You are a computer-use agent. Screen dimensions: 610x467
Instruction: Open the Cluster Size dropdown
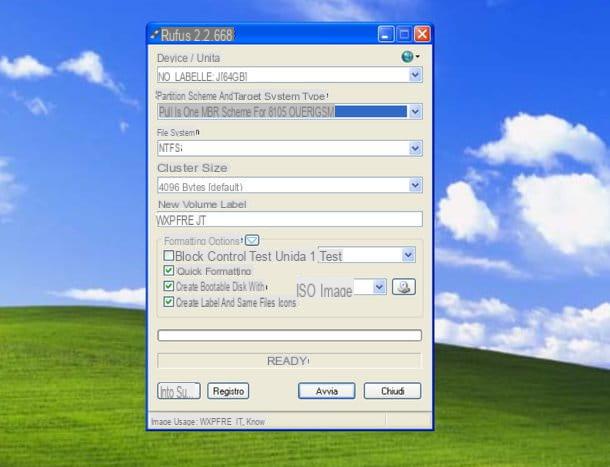pyautogui.click(x=415, y=185)
